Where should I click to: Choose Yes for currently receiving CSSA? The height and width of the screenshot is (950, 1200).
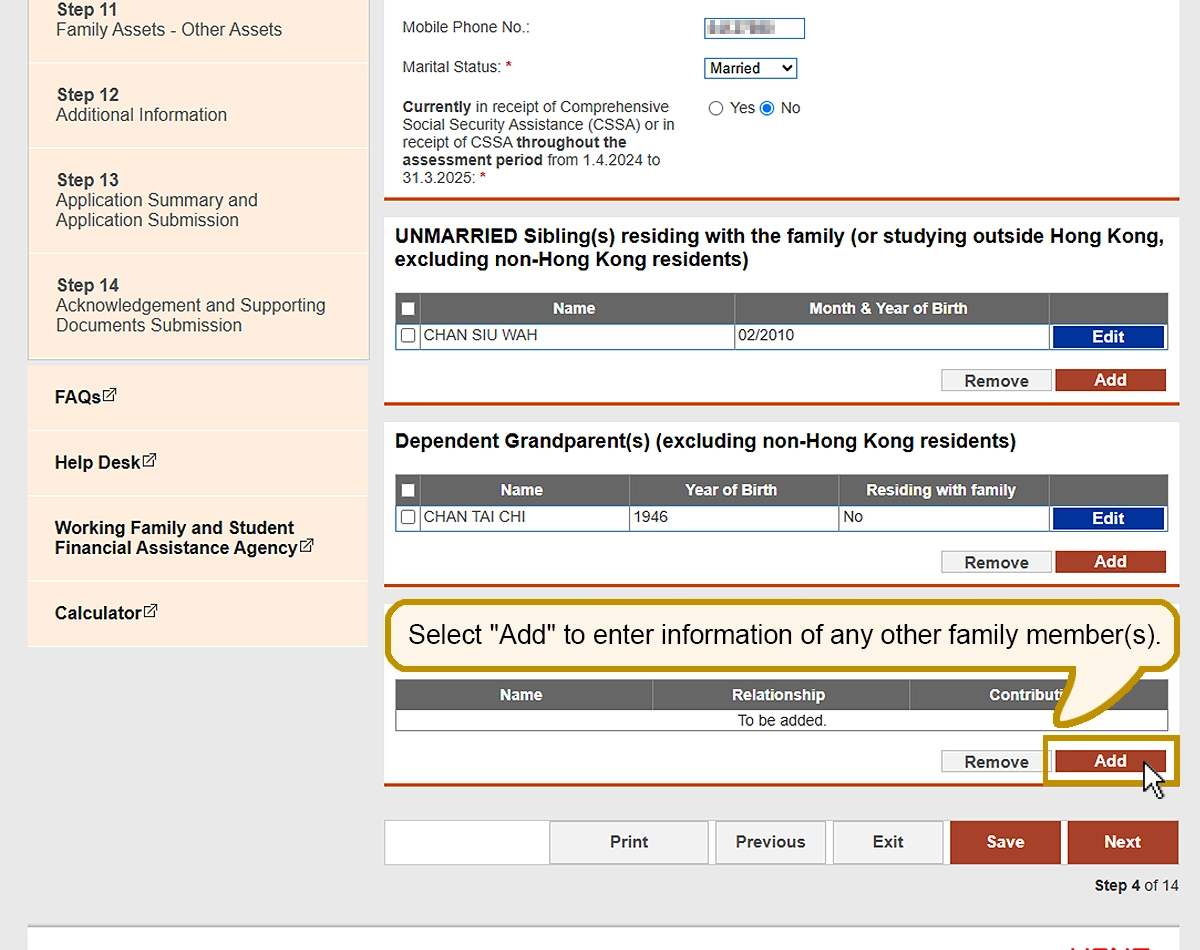point(716,108)
